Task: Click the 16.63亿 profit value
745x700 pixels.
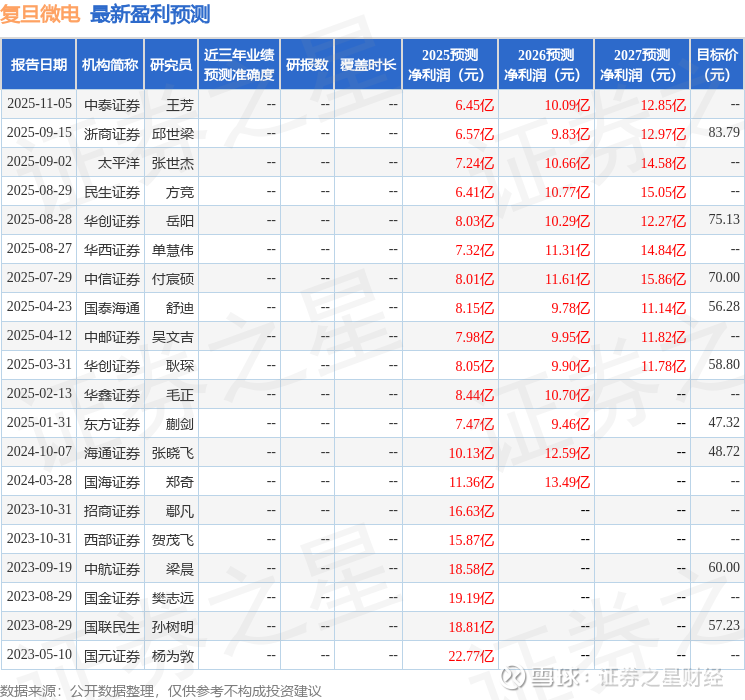Action: tap(471, 511)
